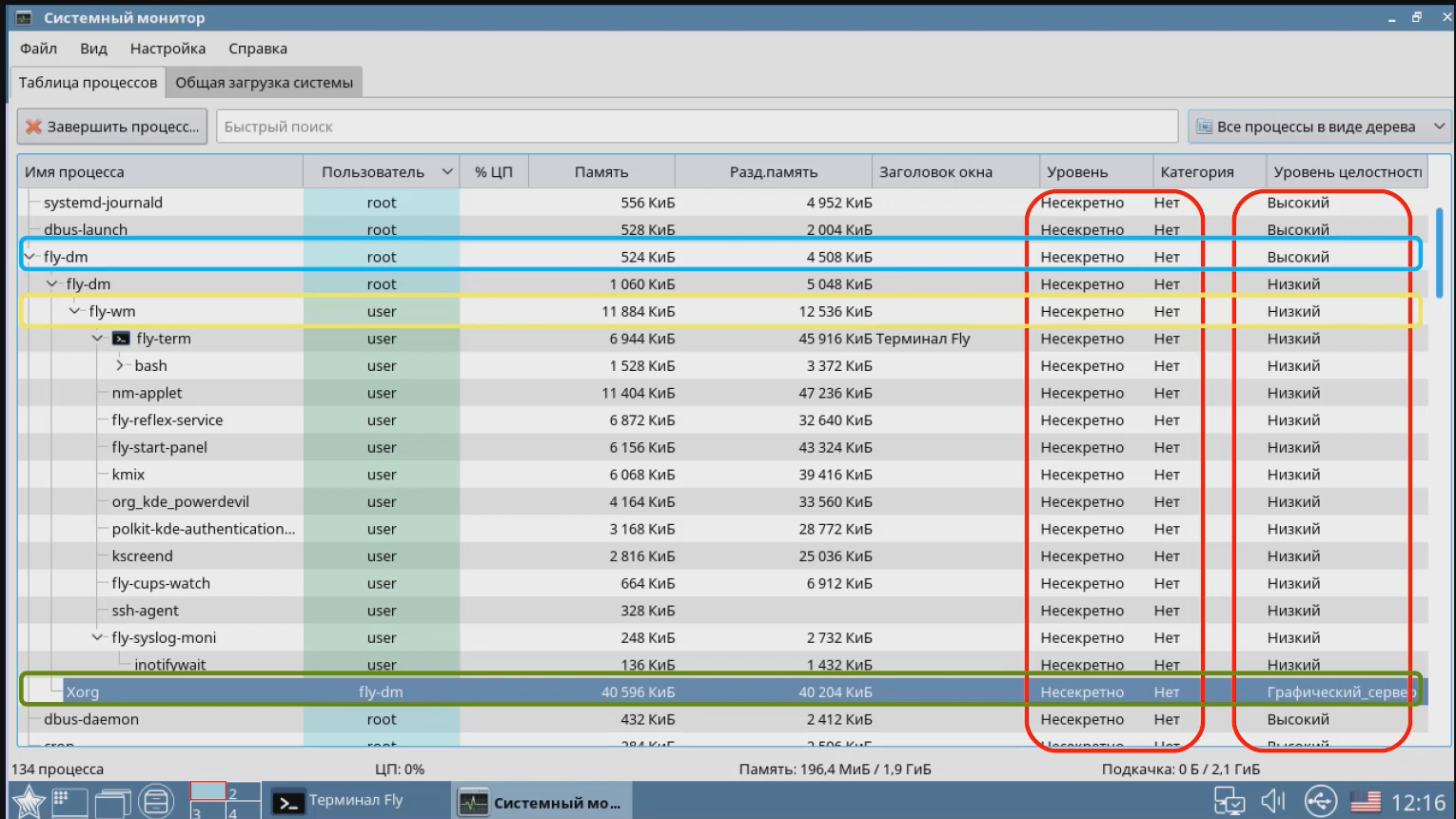Click the system monitor title bar icon
The height and width of the screenshot is (819, 1456).
(x=24, y=17)
